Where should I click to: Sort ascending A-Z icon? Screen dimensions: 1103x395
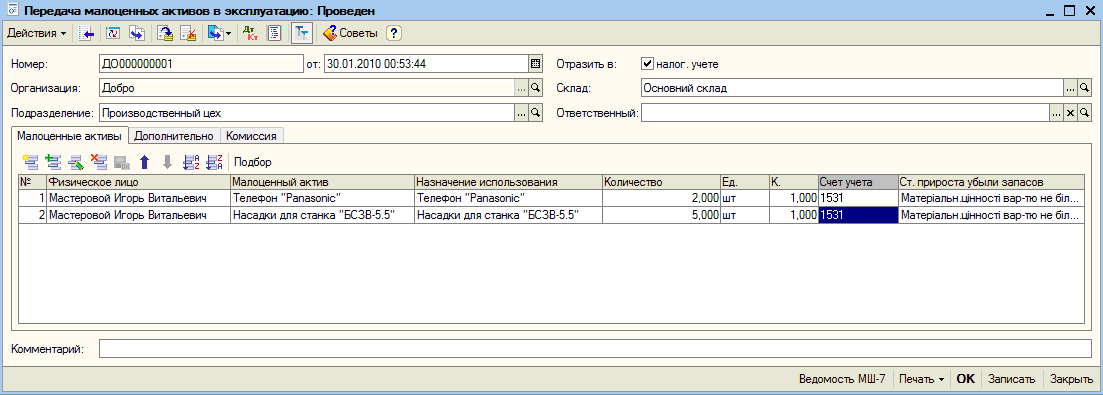[191, 162]
